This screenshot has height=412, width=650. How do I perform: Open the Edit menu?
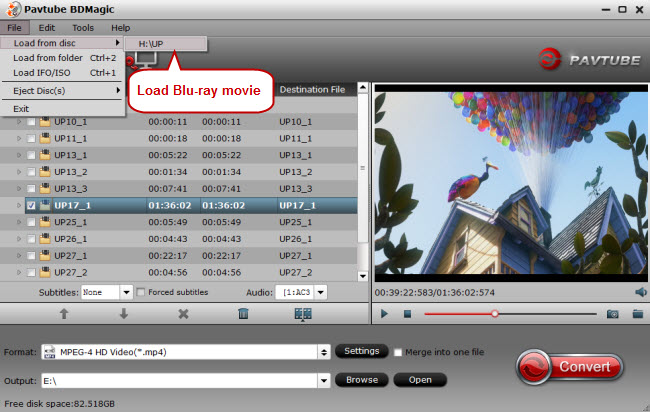(x=46, y=28)
